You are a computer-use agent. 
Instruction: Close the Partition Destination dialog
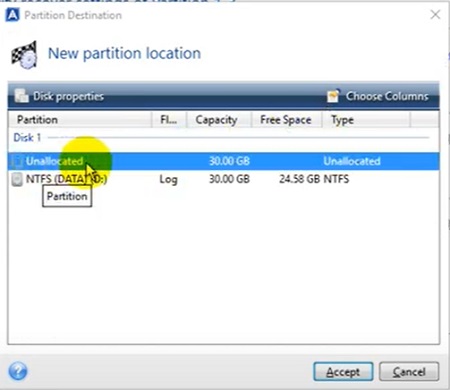pos(435,15)
